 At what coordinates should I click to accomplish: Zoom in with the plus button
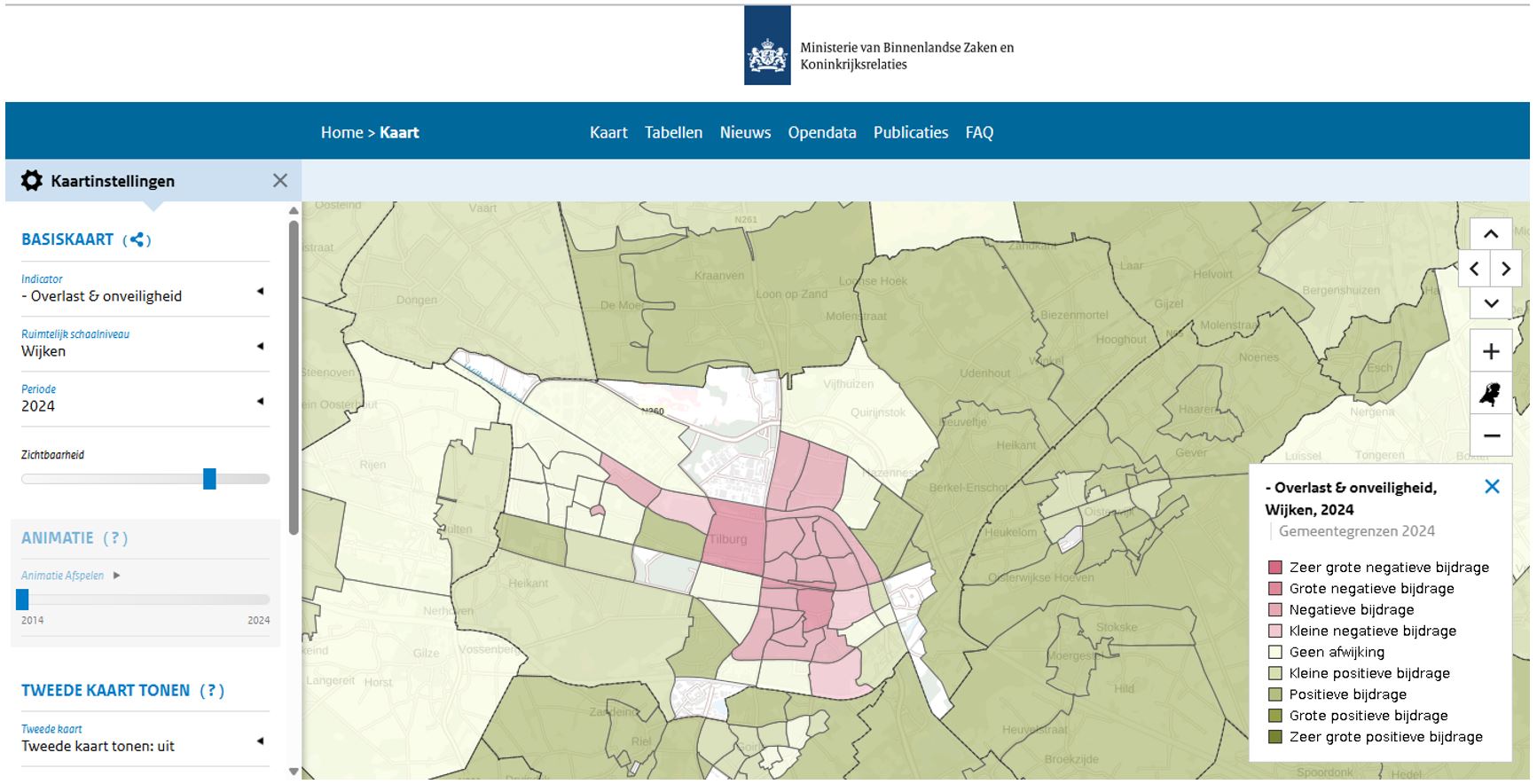pos(1491,351)
